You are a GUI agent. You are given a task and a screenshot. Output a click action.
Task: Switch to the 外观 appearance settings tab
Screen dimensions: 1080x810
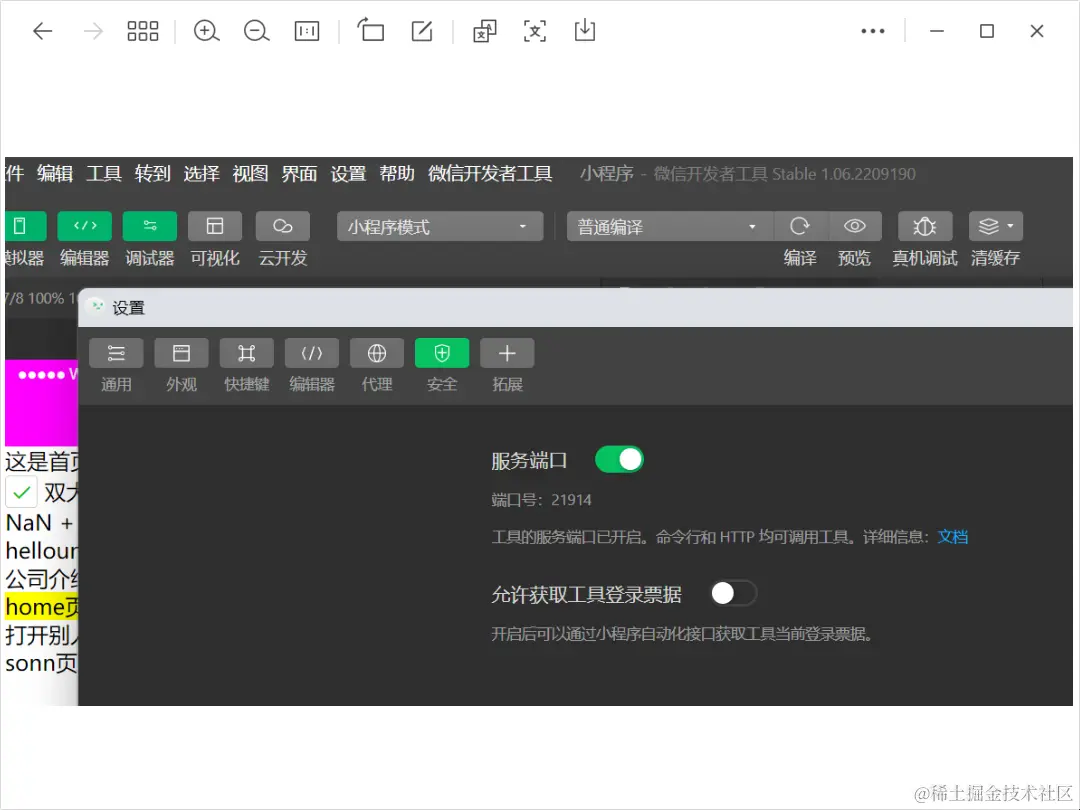pos(181,352)
